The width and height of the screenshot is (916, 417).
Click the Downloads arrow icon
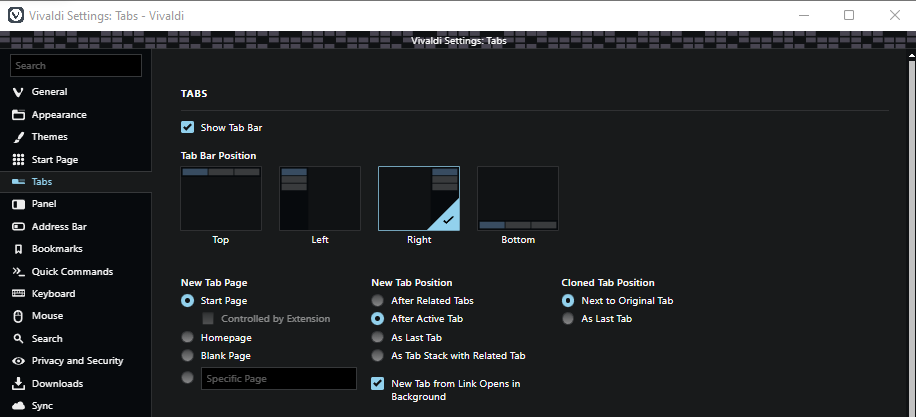(19, 384)
